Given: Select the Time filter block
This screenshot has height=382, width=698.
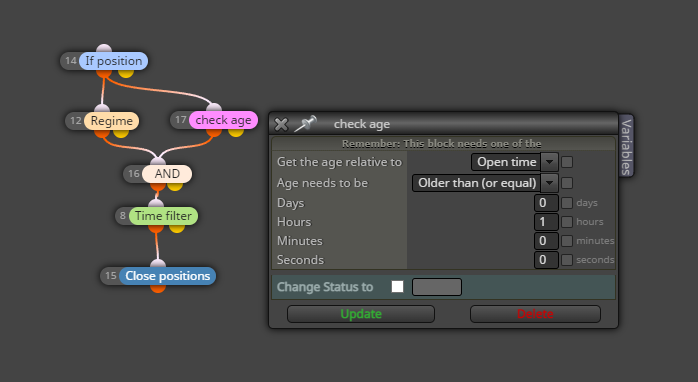Looking at the screenshot, I should pyautogui.click(x=163, y=216).
